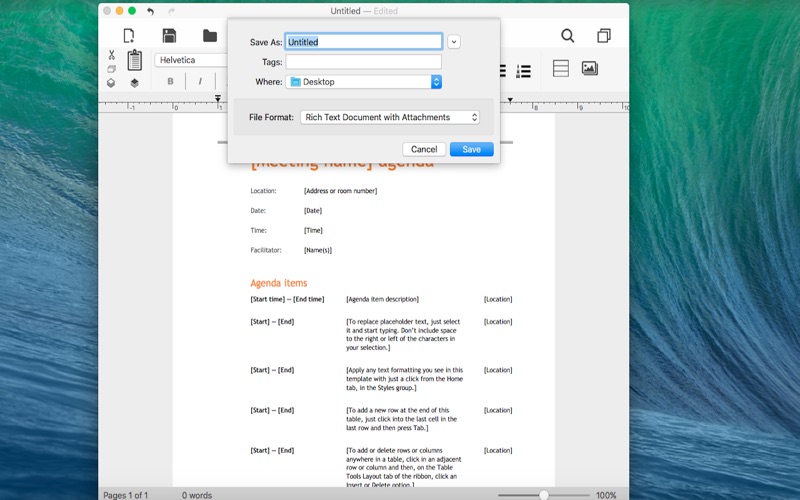Click the Undo arrow in title bar
800x500 pixels.
[150, 11]
